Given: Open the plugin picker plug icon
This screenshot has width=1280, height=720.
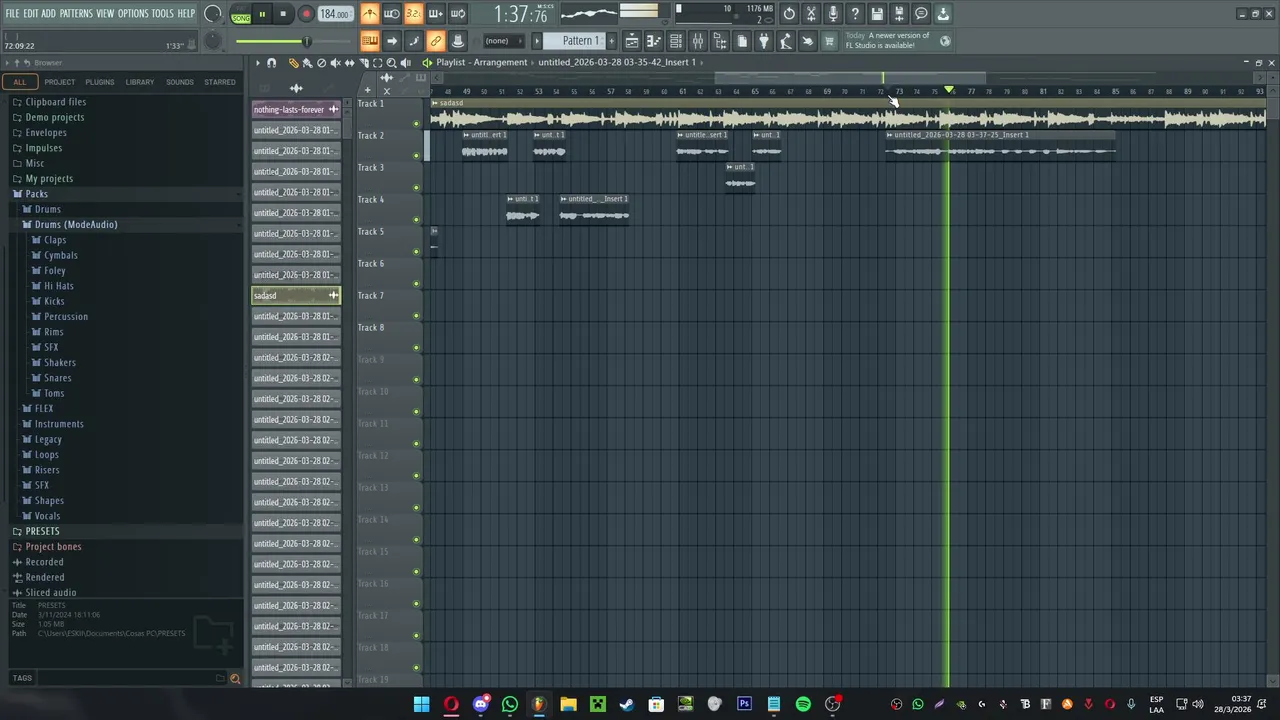Looking at the screenshot, I should coord(764,41).
